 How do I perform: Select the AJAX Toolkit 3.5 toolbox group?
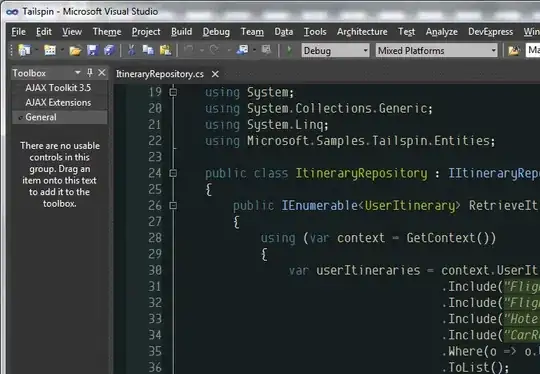58,88
